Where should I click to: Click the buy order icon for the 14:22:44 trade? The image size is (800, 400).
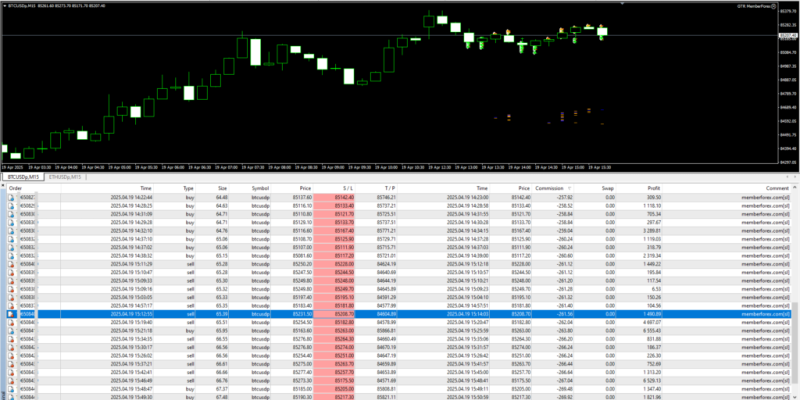pos(13,199)
